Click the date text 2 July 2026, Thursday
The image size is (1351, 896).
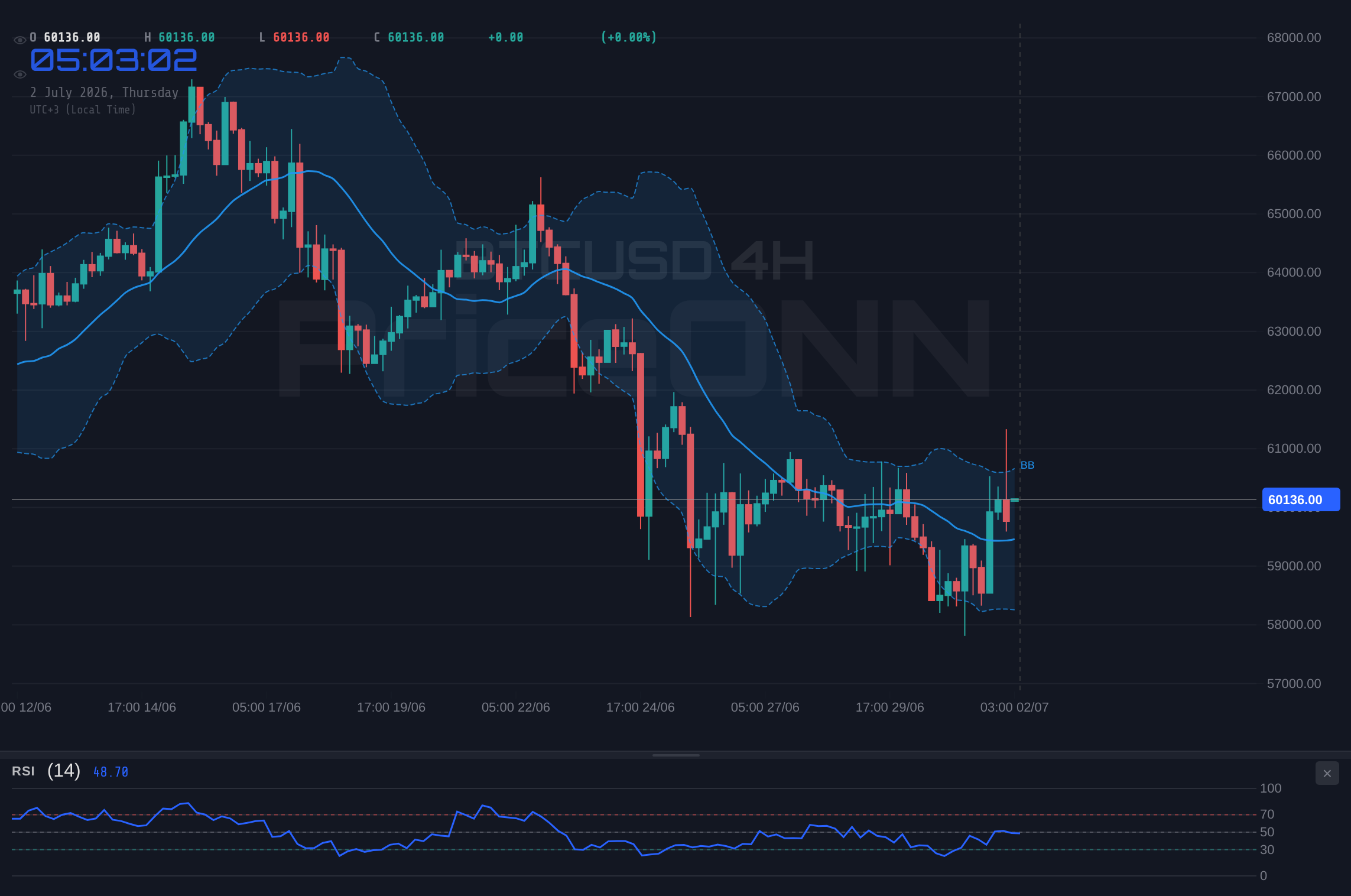click(x=104, y=93)
